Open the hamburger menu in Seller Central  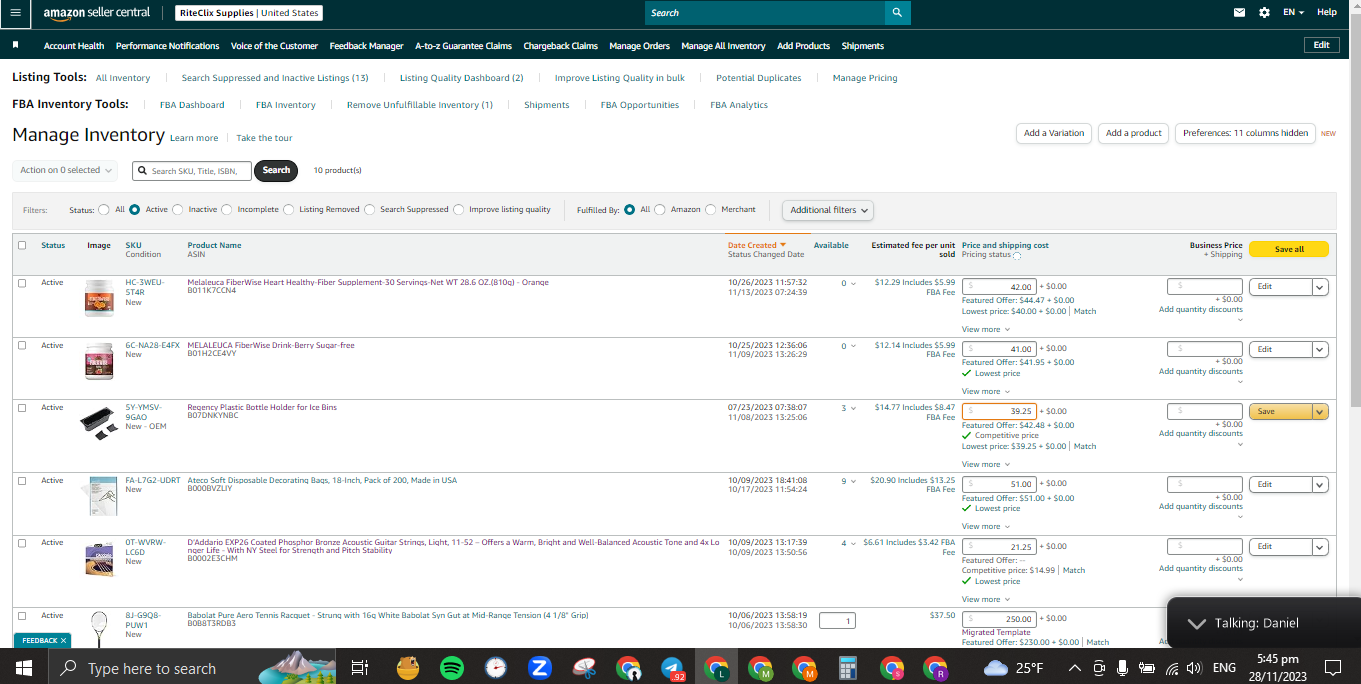pos(15,12)
